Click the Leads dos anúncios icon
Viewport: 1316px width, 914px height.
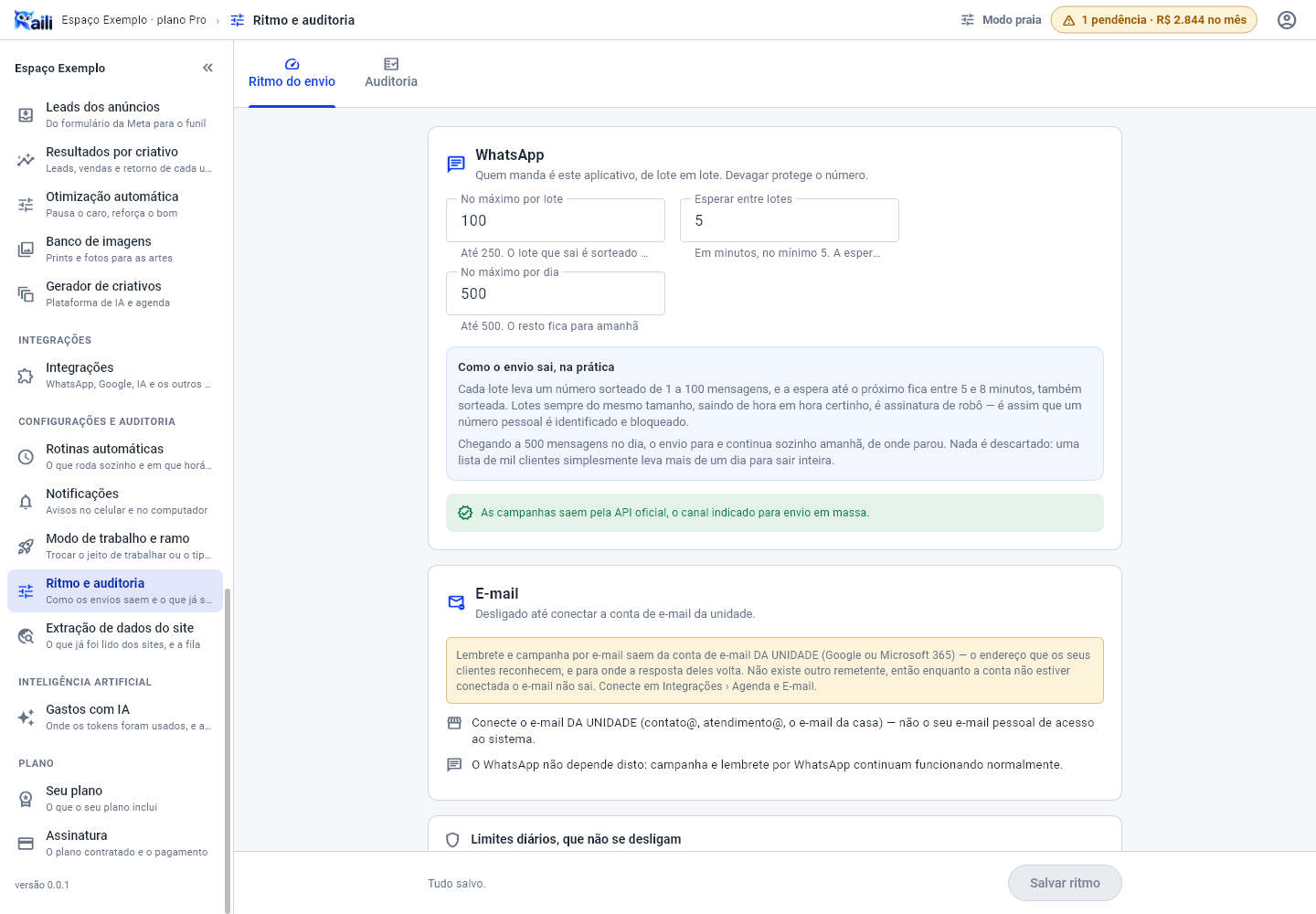click(x=26, y=114)
